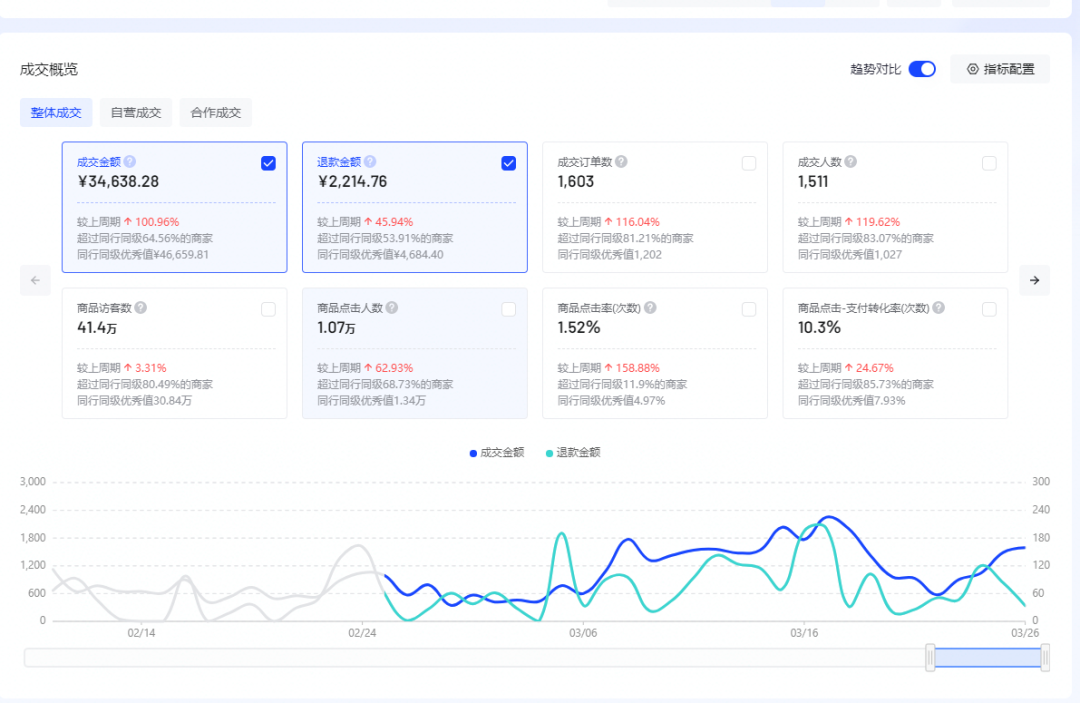This screenshot has width=1080, height=703.
Task: Toggle 退款金额 series in chart legend
Action: (x=573, y=452)
